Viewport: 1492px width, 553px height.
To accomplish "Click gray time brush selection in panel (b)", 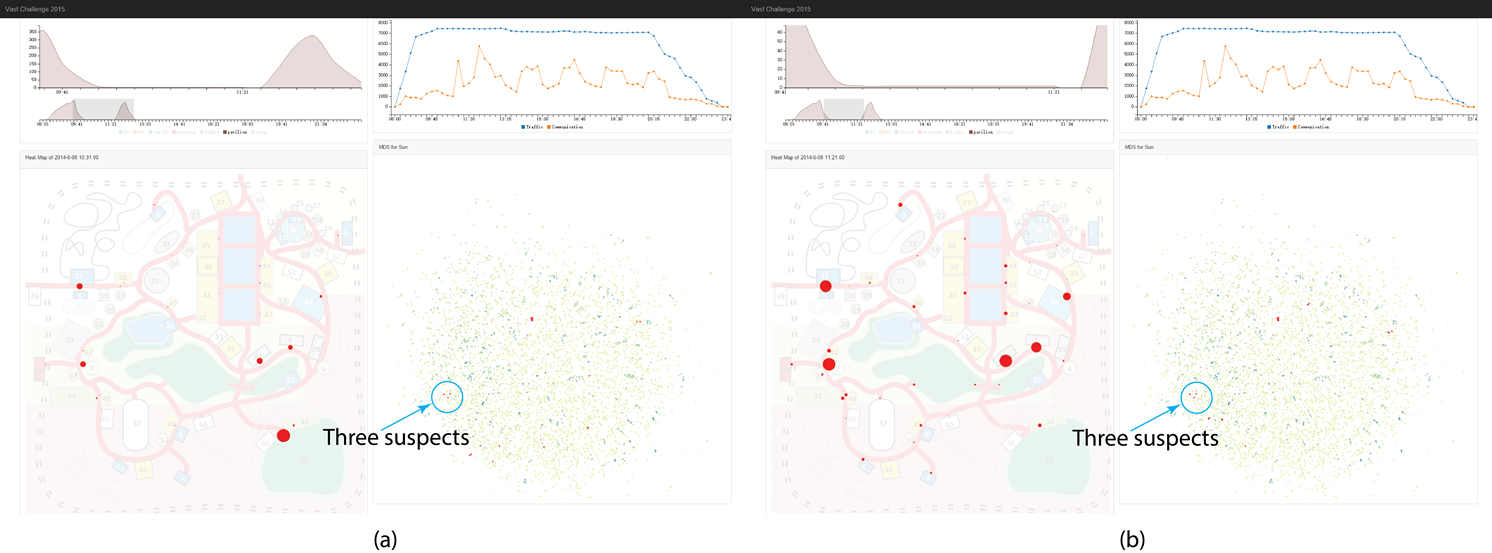I will coord(845,109).
